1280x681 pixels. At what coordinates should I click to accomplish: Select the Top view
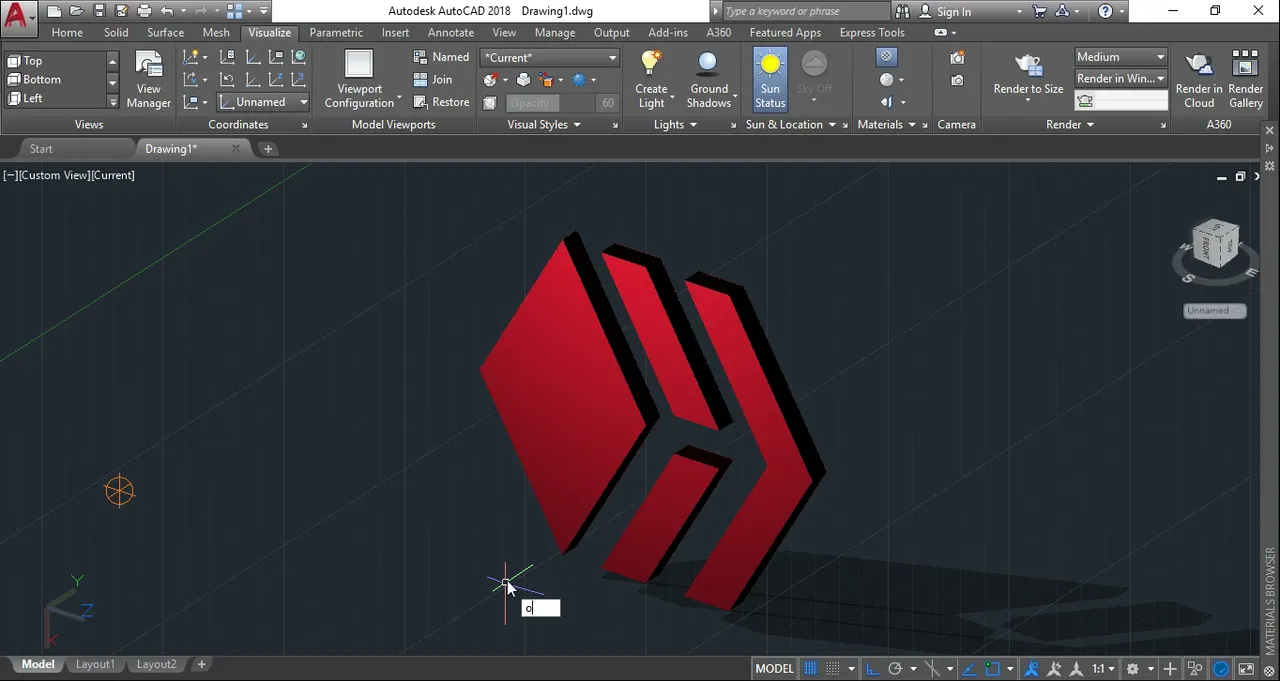point(24,60)
